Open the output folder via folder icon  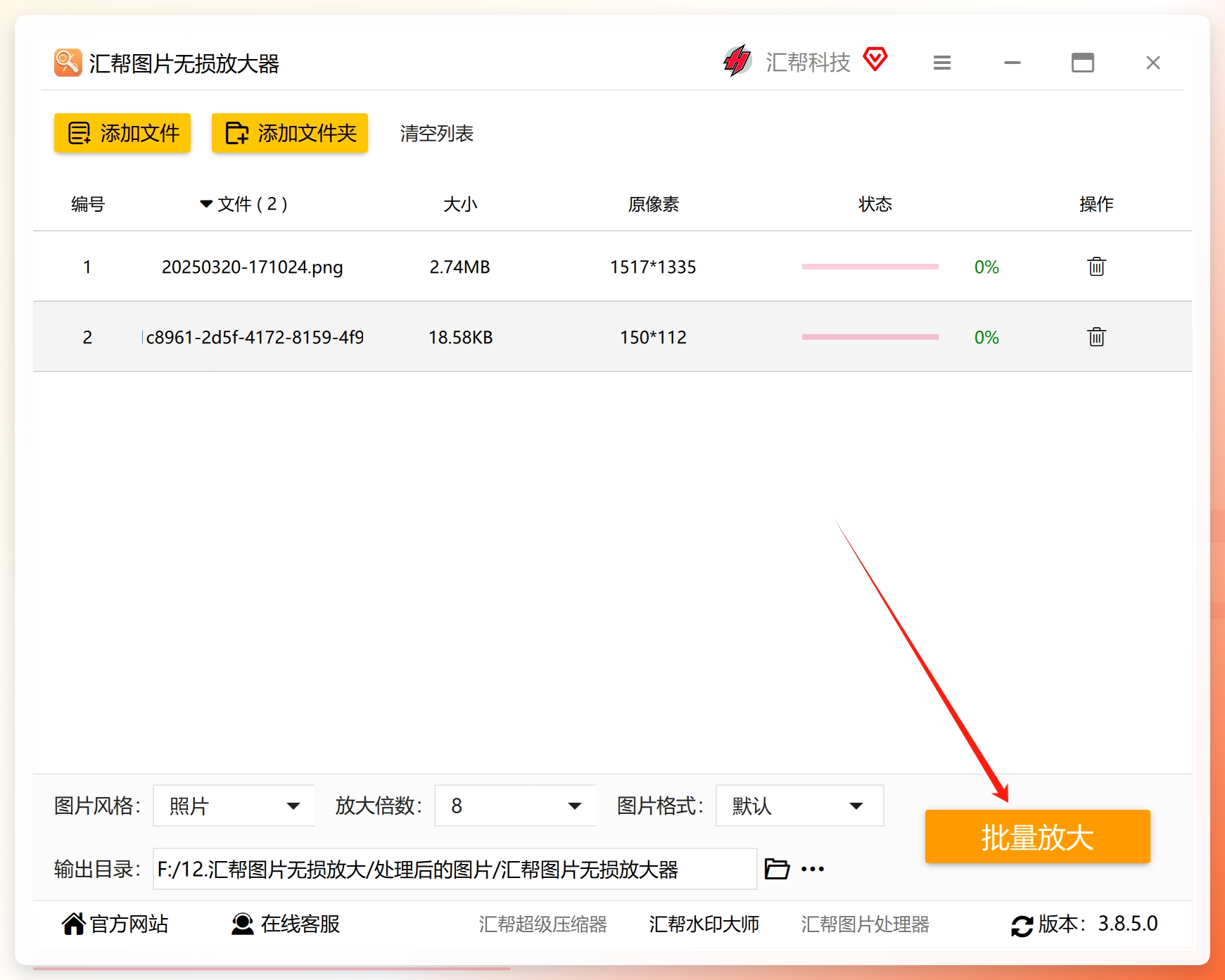(x=777, y=869)
